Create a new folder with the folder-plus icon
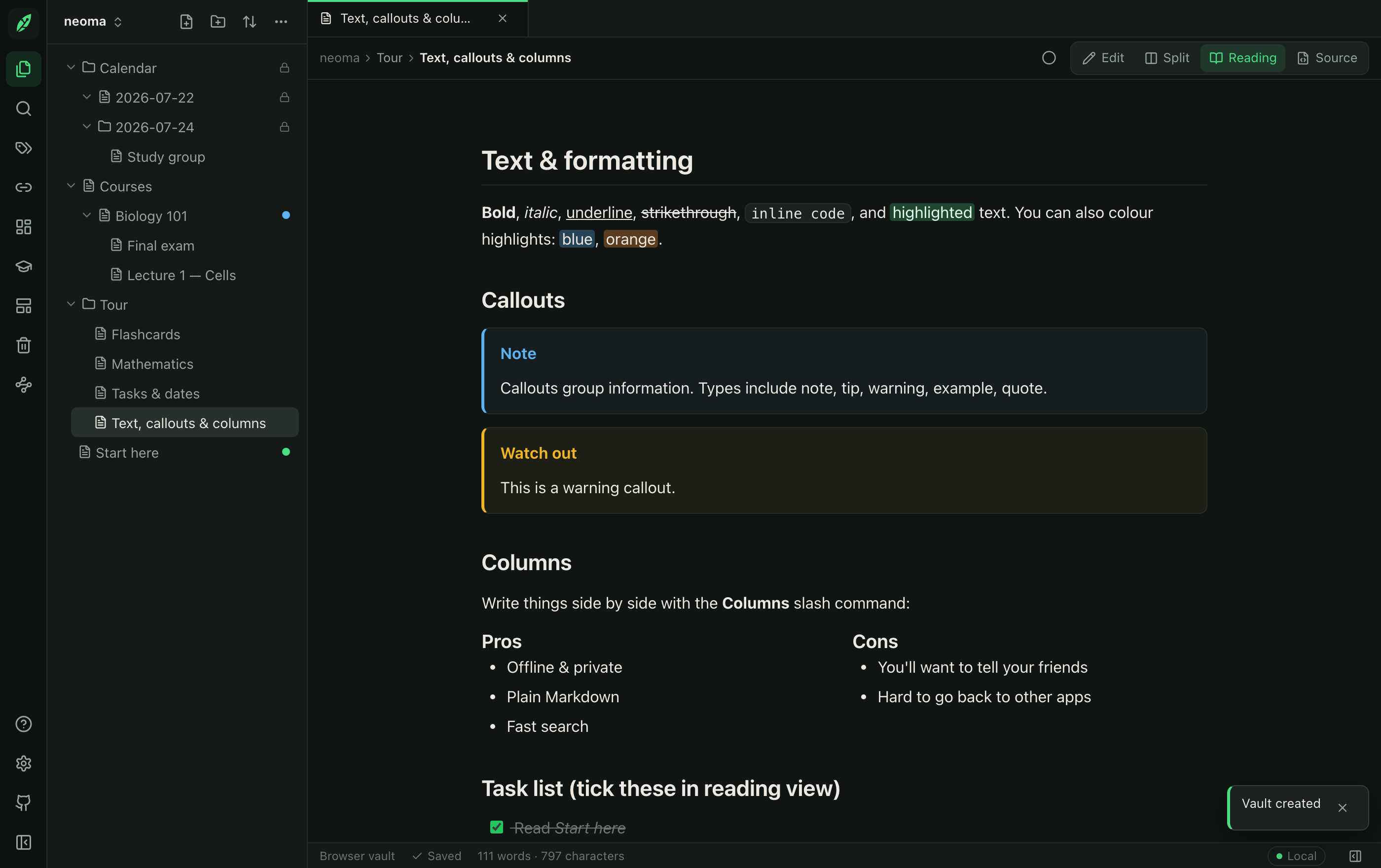This screenshot has height=868, width=1381. pos(218,22)
